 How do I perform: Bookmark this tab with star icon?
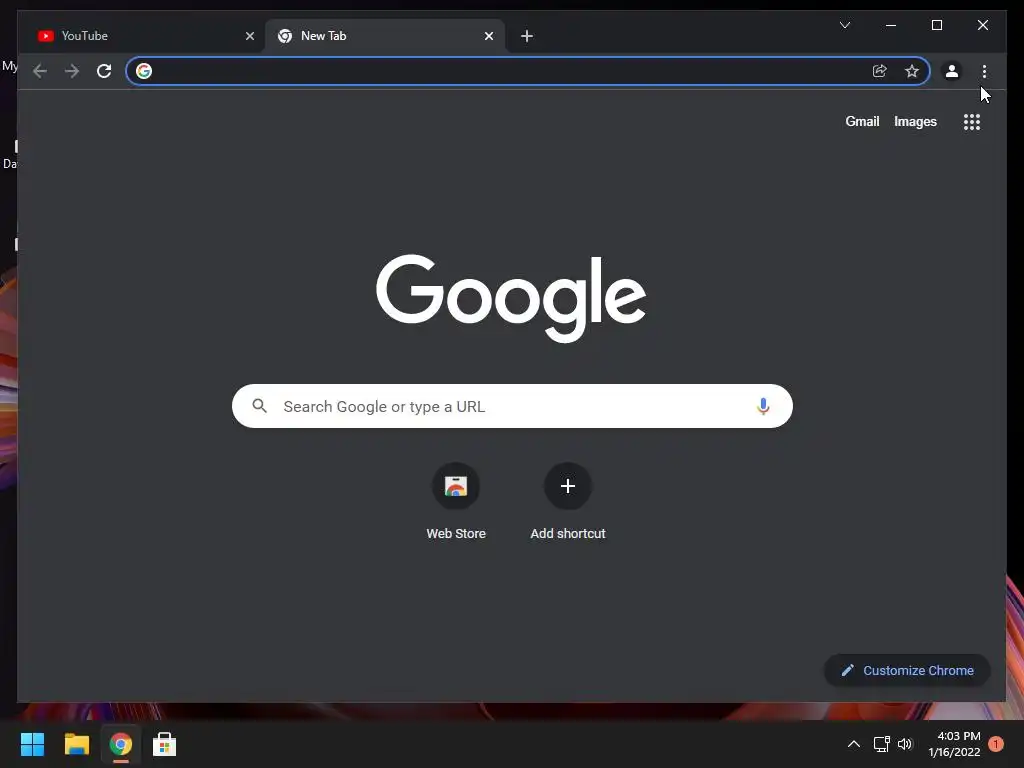912,71
